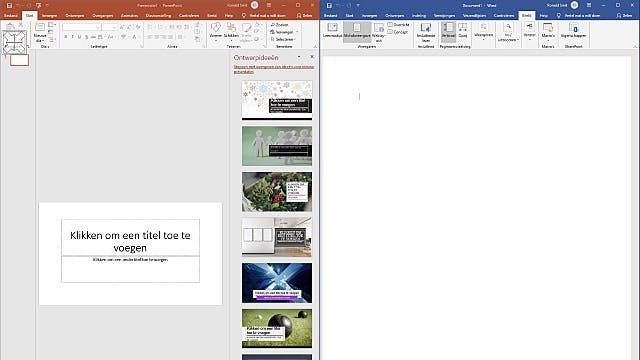Toggle bold in PowerPoint

[65, 37]
